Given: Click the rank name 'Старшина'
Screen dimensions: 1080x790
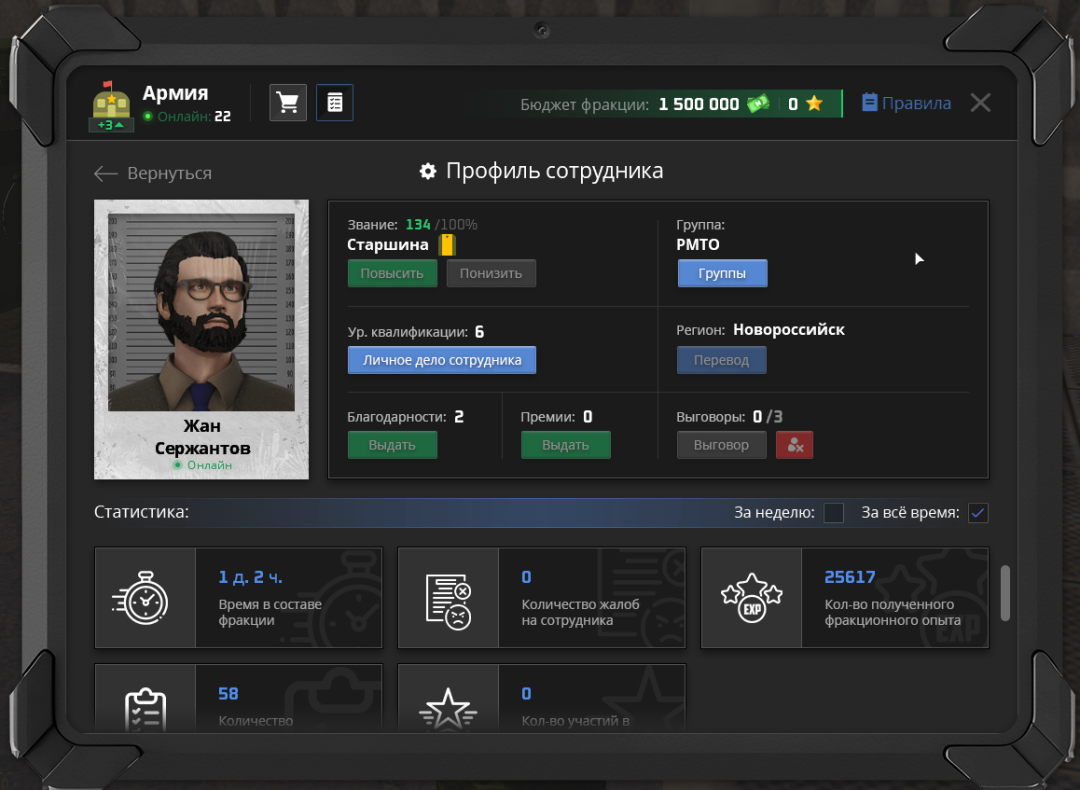Looking at the screenshot, I should [388, 245].
